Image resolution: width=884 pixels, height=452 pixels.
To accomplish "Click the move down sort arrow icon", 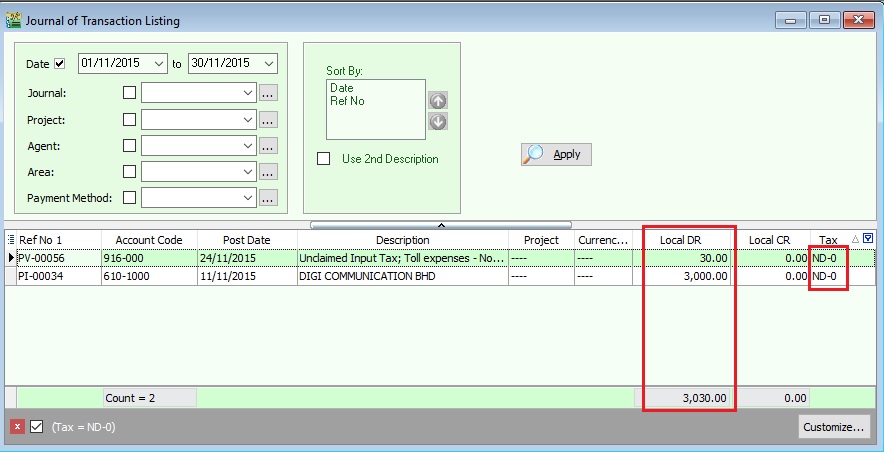I will click(x=438, y=122).
